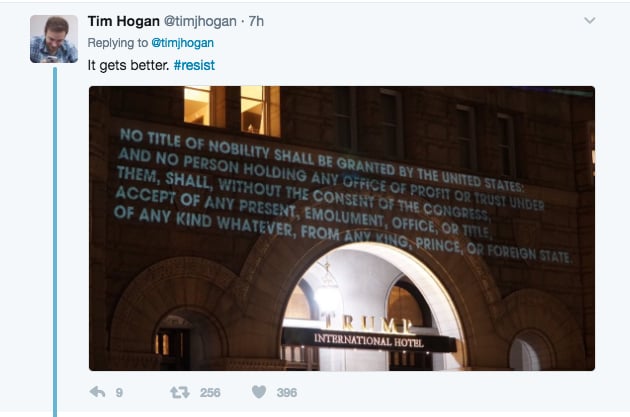Open the tweet via the 7h timestamp
The height and width of the screenshot is (417, 630).
[256, 21]
